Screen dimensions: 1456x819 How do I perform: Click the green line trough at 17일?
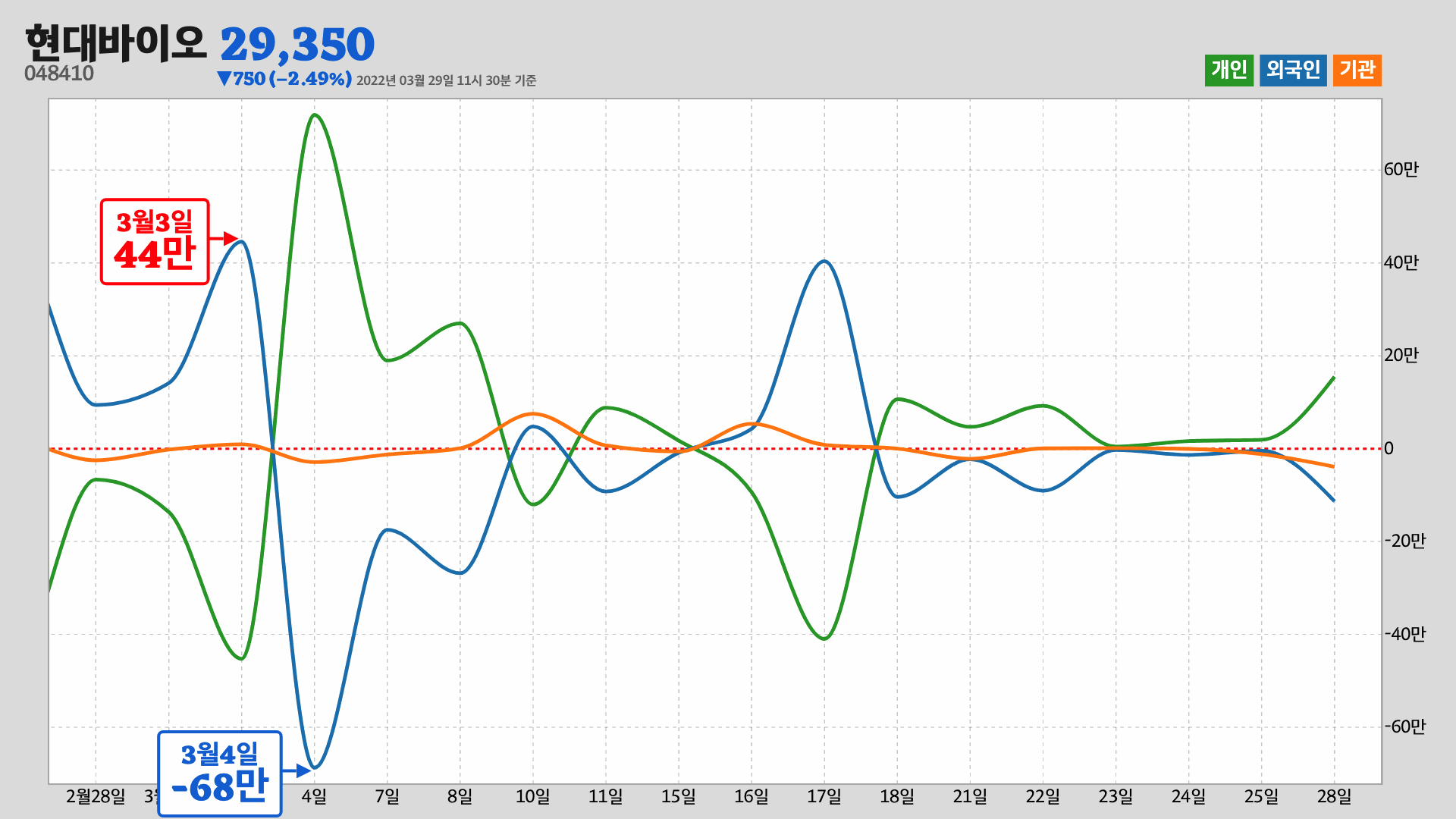coord(825,639)
